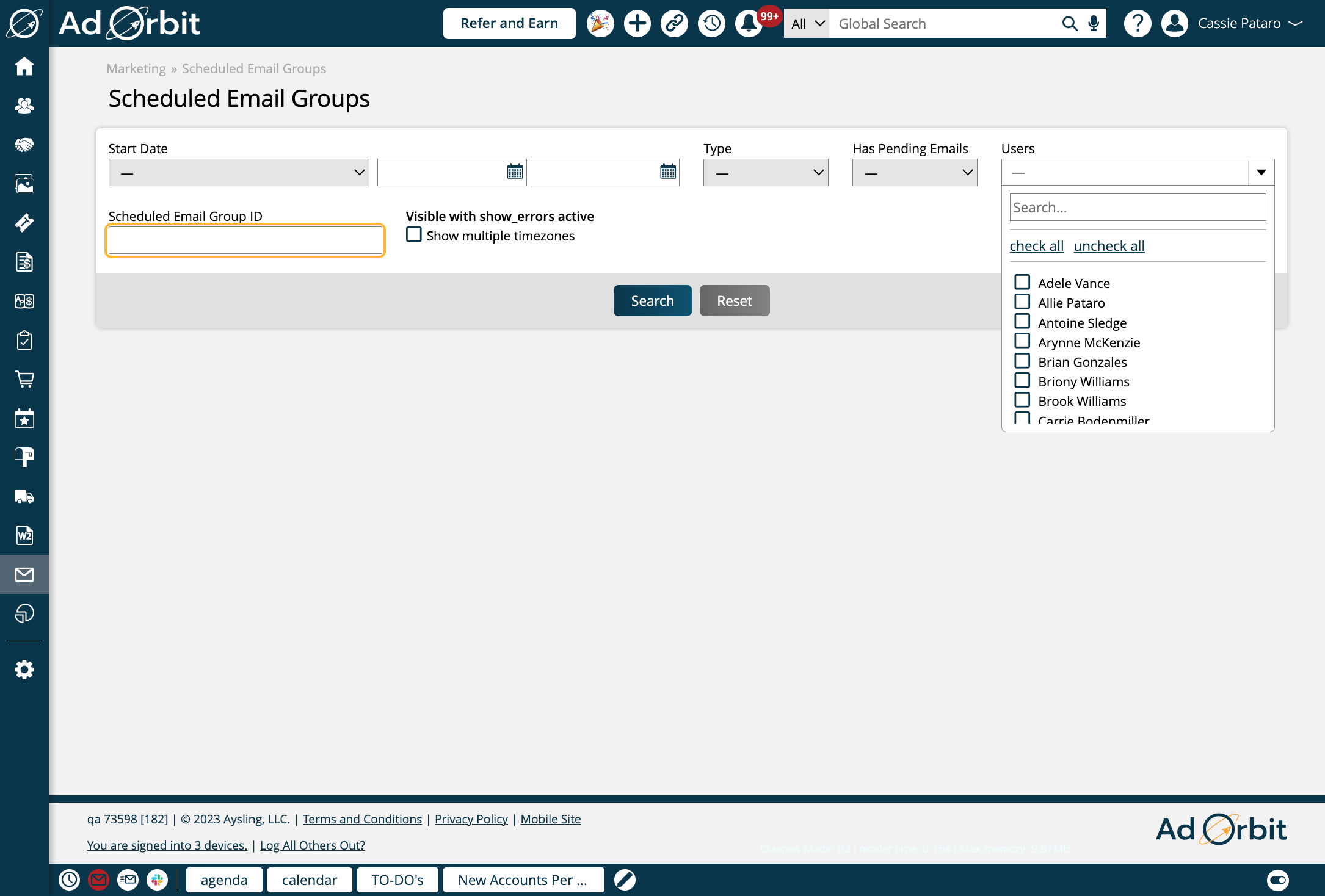Open the All search scope dropdown
The image size is (1325, 896).
807,24
